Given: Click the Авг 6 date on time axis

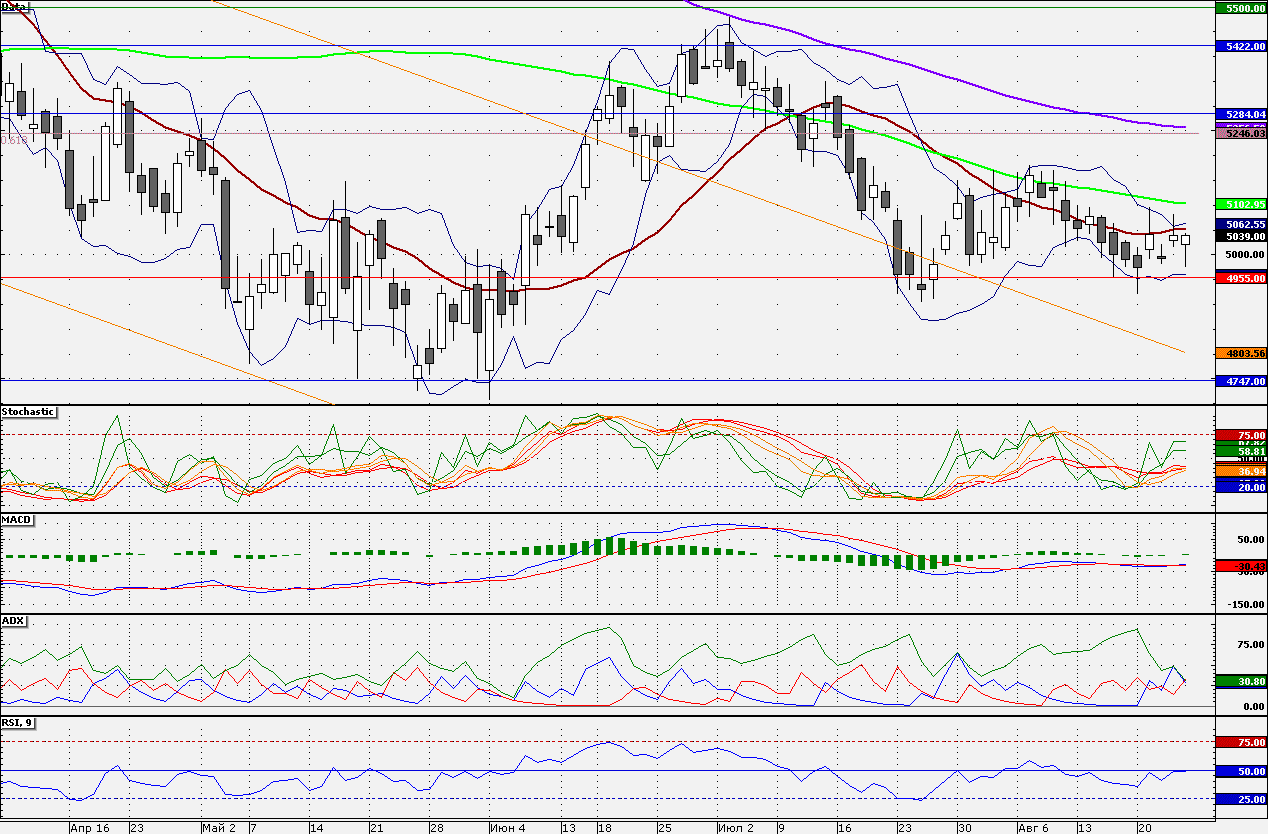Looking at the screenshot, I should pos(1034,828).
